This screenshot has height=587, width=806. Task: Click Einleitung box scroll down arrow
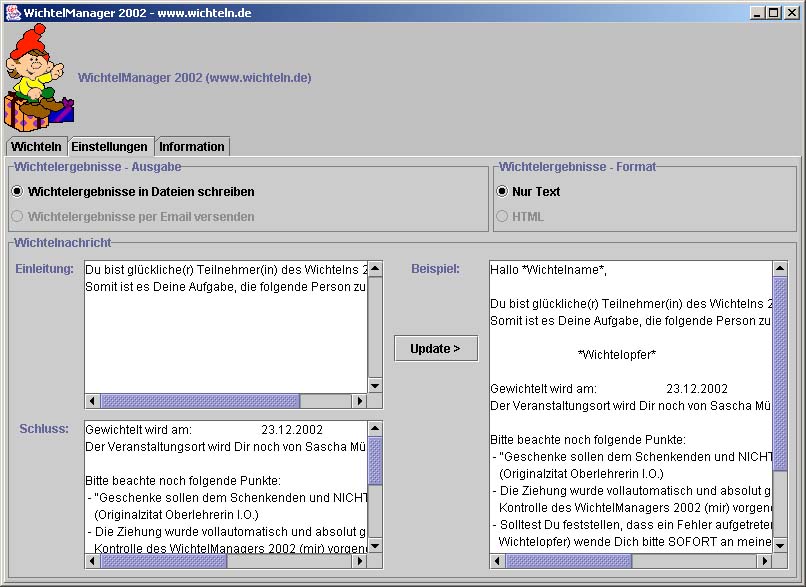coord(375,386)
